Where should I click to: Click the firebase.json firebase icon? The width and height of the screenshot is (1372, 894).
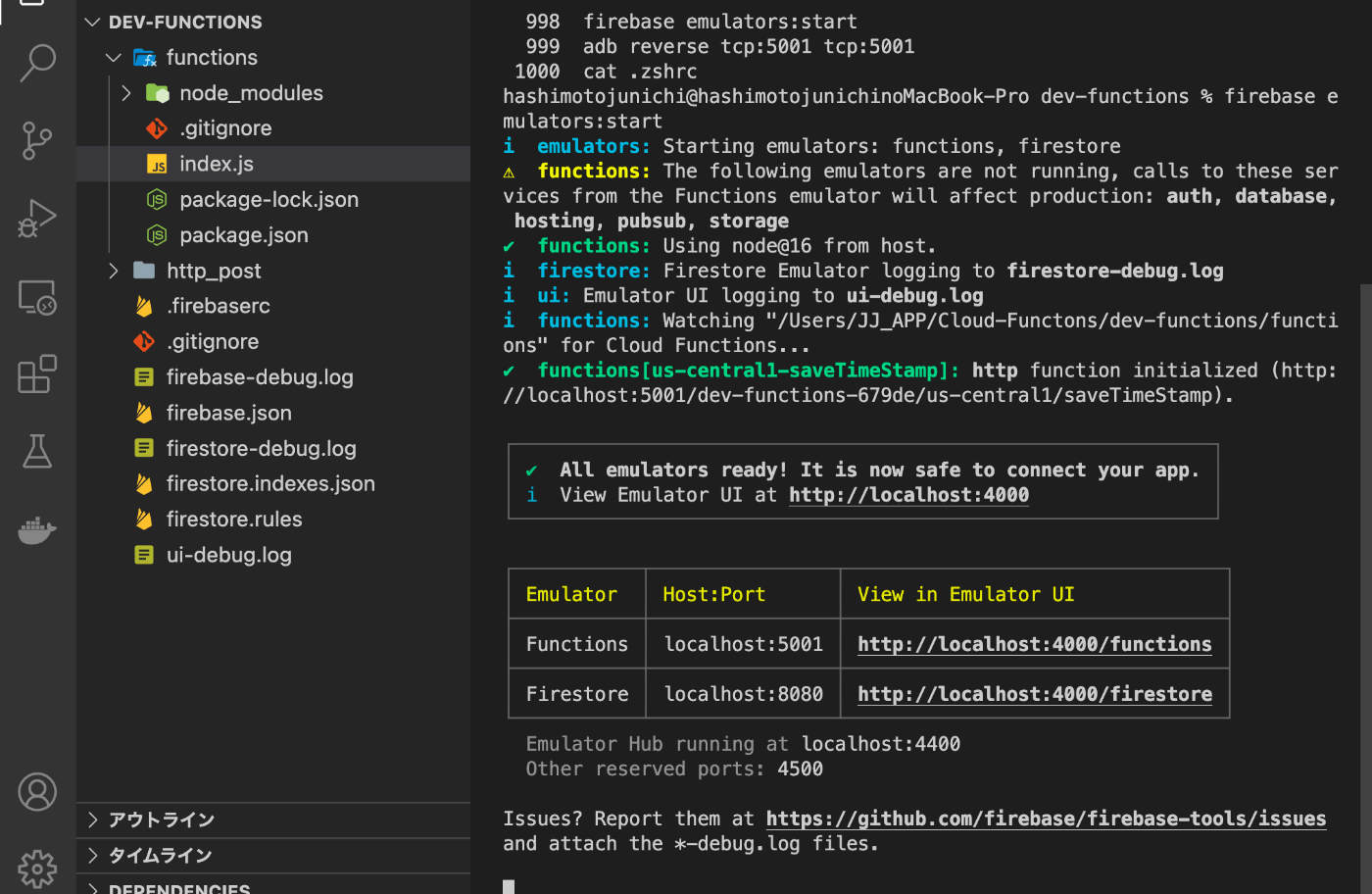144,413
